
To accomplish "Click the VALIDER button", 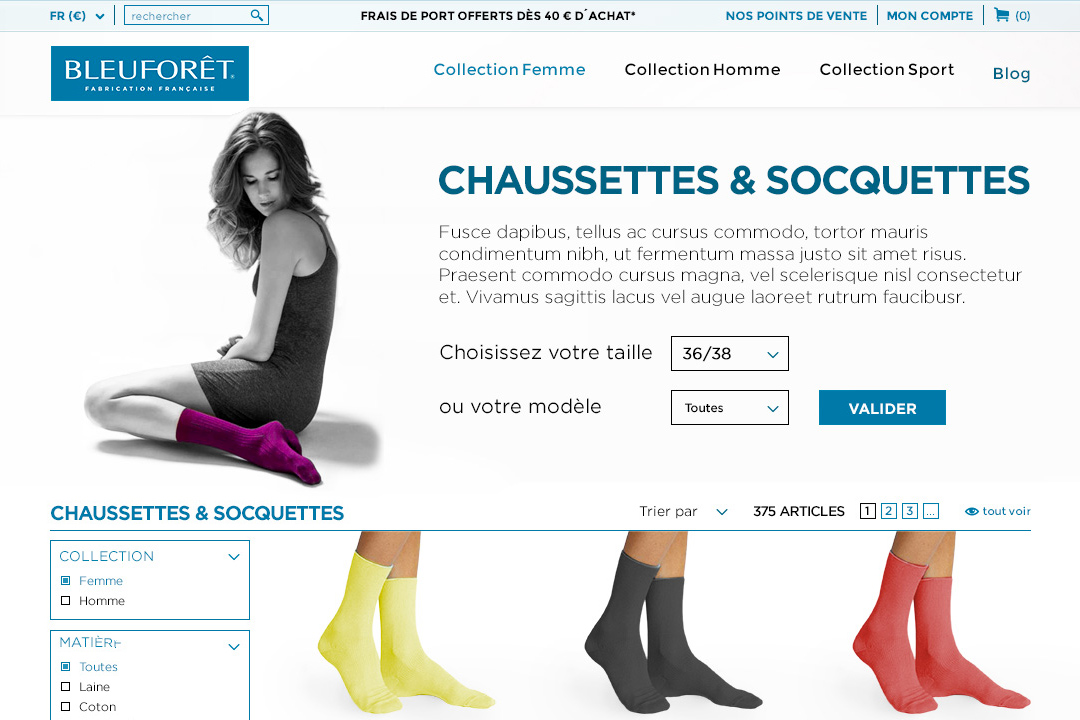I will click(882, 408).
